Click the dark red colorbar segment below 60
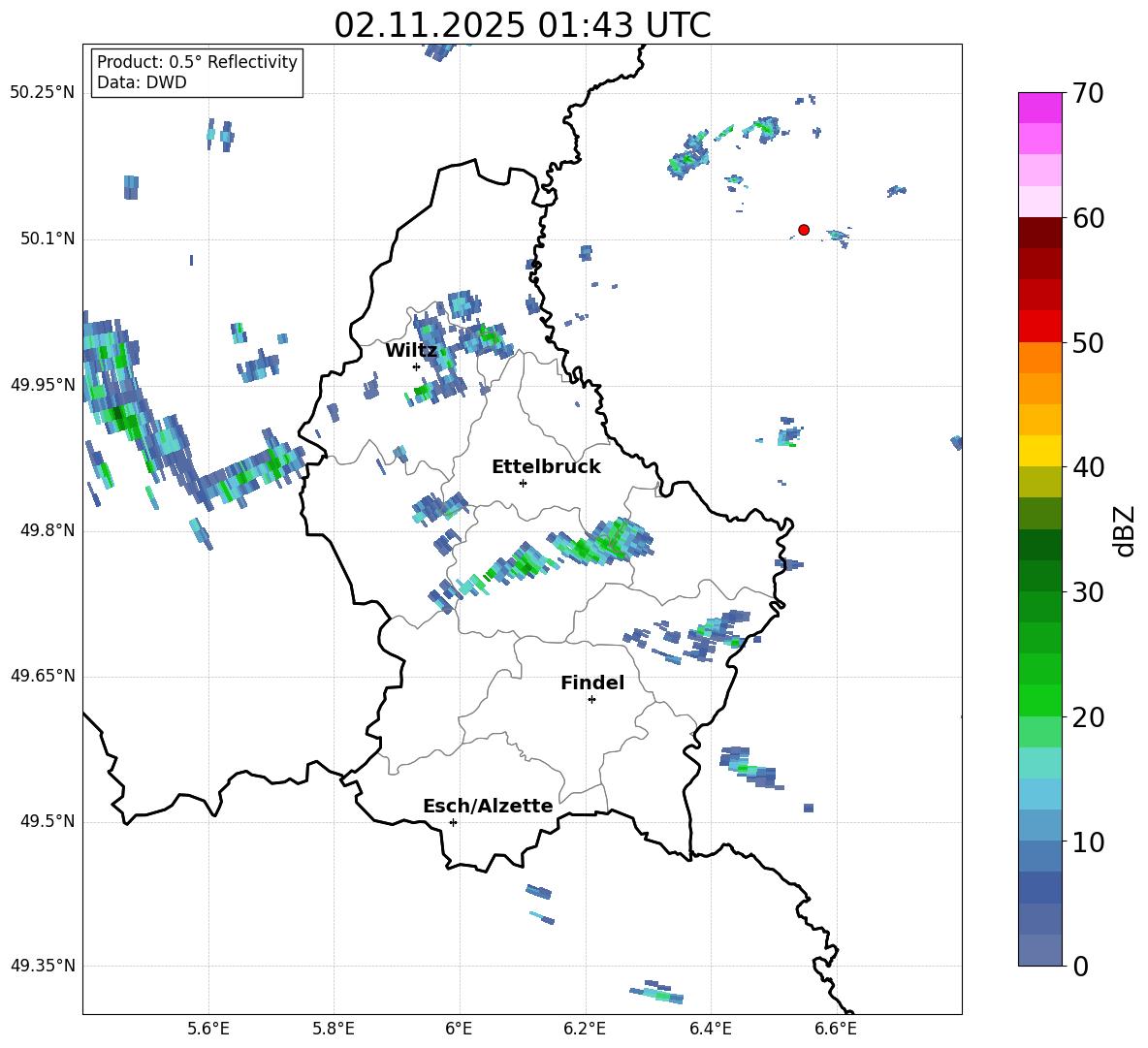The image size is (1148, 1048). point(1040,233)
